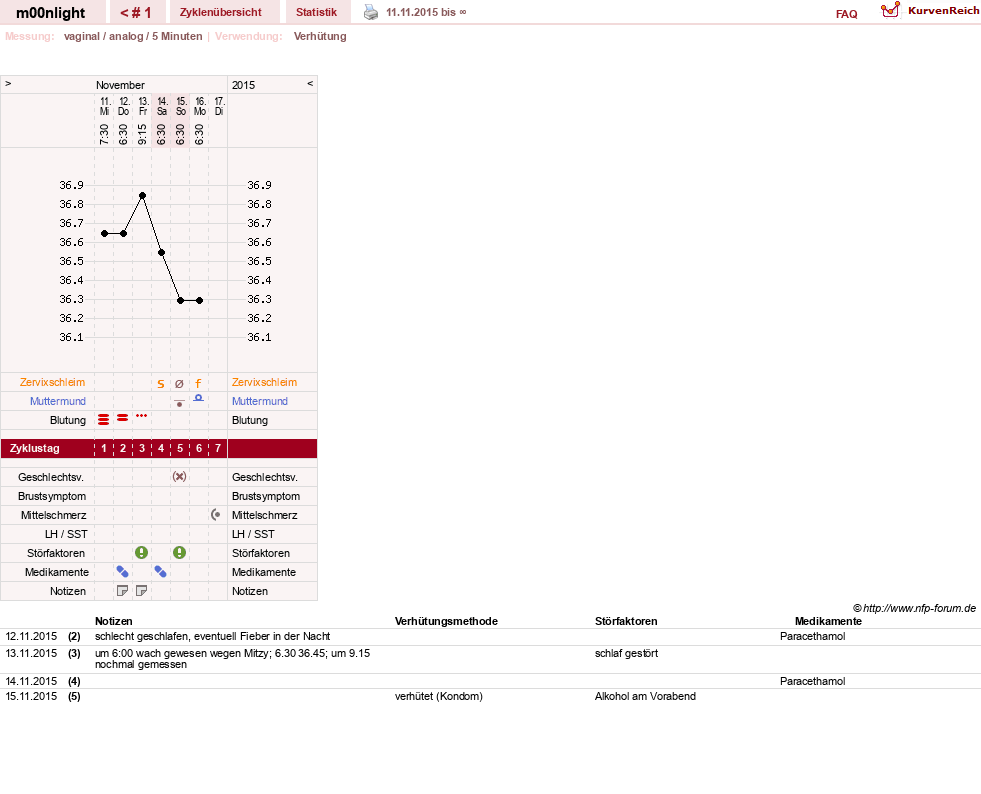Screen dimensions: 981x794
Task: Click the orange f cervical mucus symbol
Action: [x=198, y=384]
